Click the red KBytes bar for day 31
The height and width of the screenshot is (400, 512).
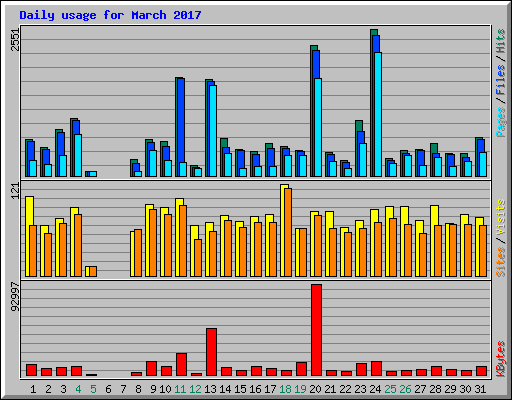481,371
